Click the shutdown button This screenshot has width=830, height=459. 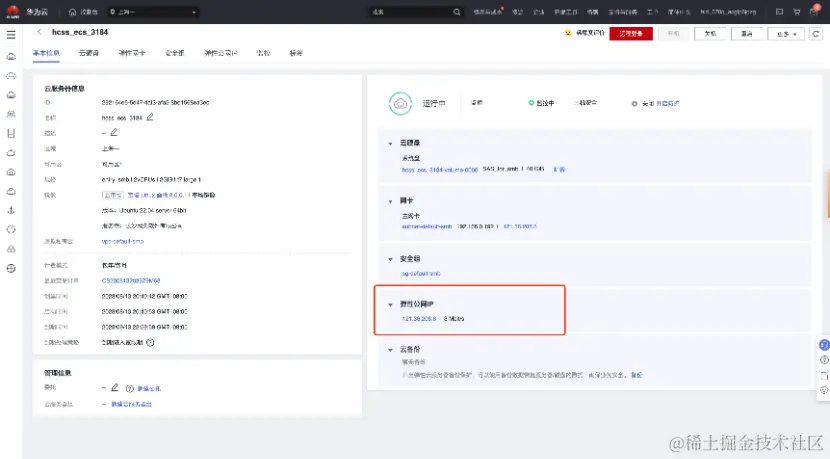click(710, 34)
